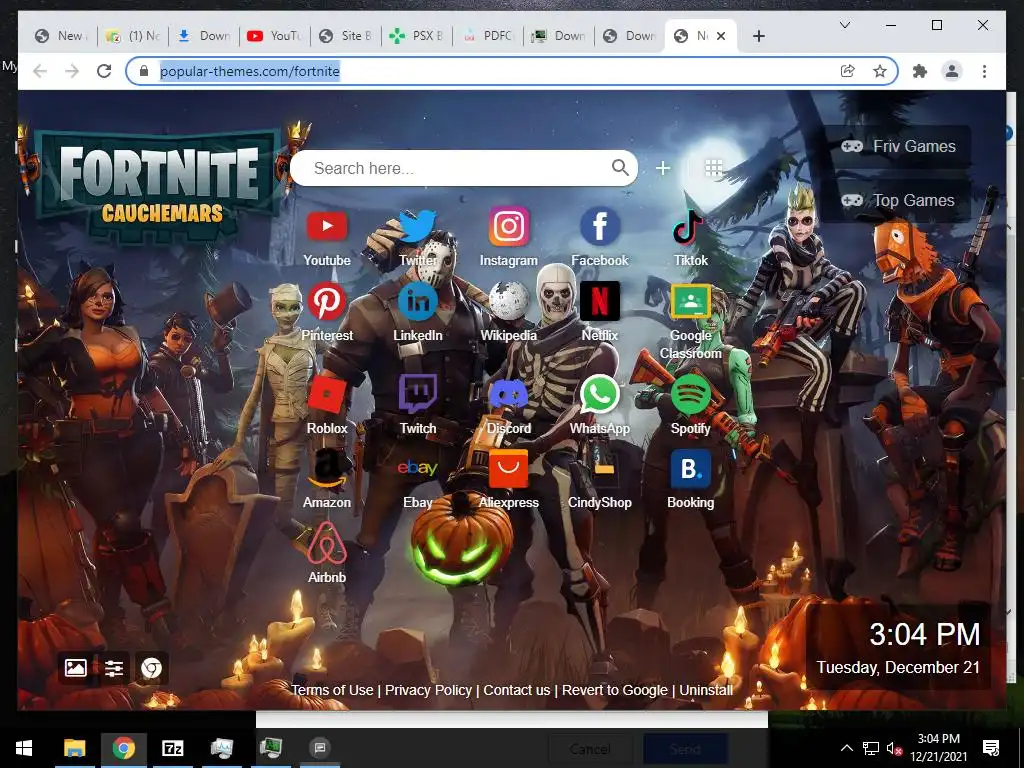Switch to the Site B browser tab
This screenshot has height=768, width=1024.
pyautogui.click(x=345, y=36)
